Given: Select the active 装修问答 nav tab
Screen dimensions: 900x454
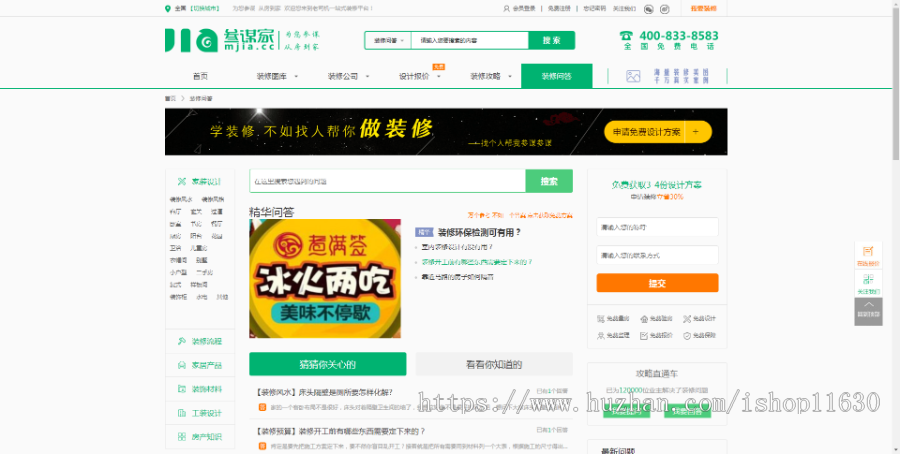Looking at the screenshot, I should [x=556, y=76].
